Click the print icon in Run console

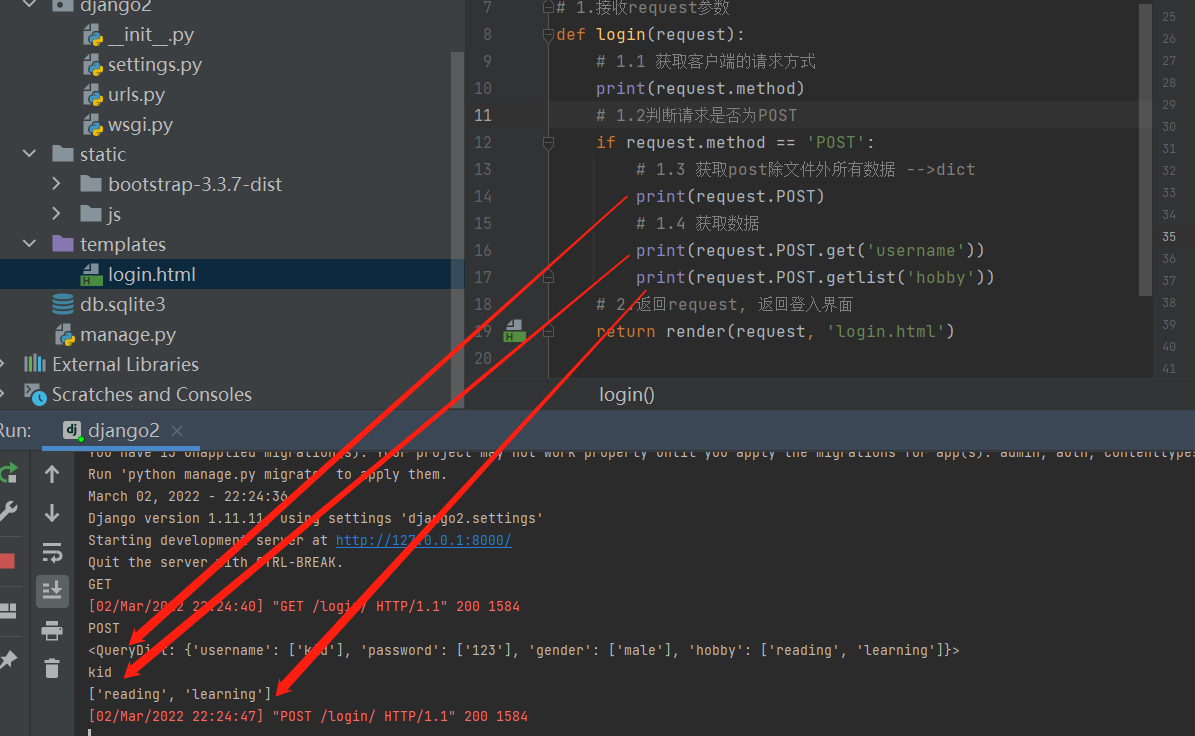[52, 630]
